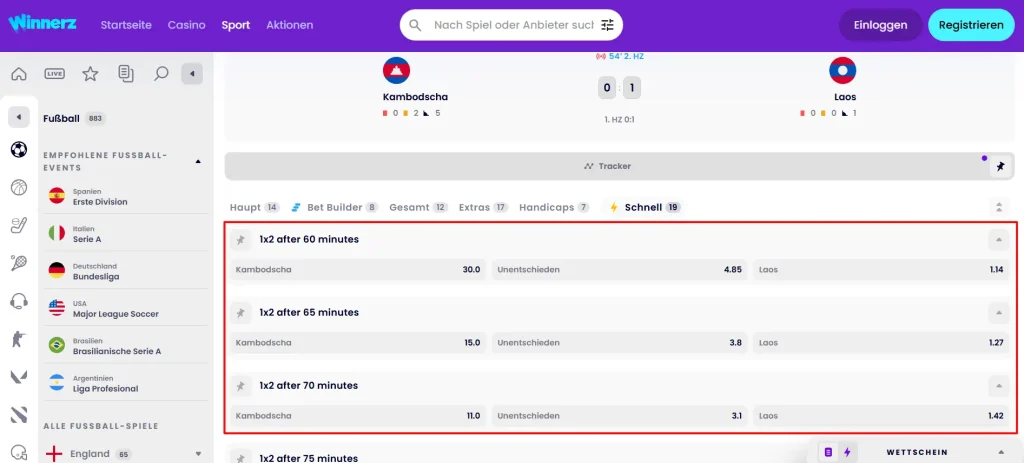This screenshot has width=1024, height=463.
Task: Click the Registrieren button
Action: click(x=971, y=25)
